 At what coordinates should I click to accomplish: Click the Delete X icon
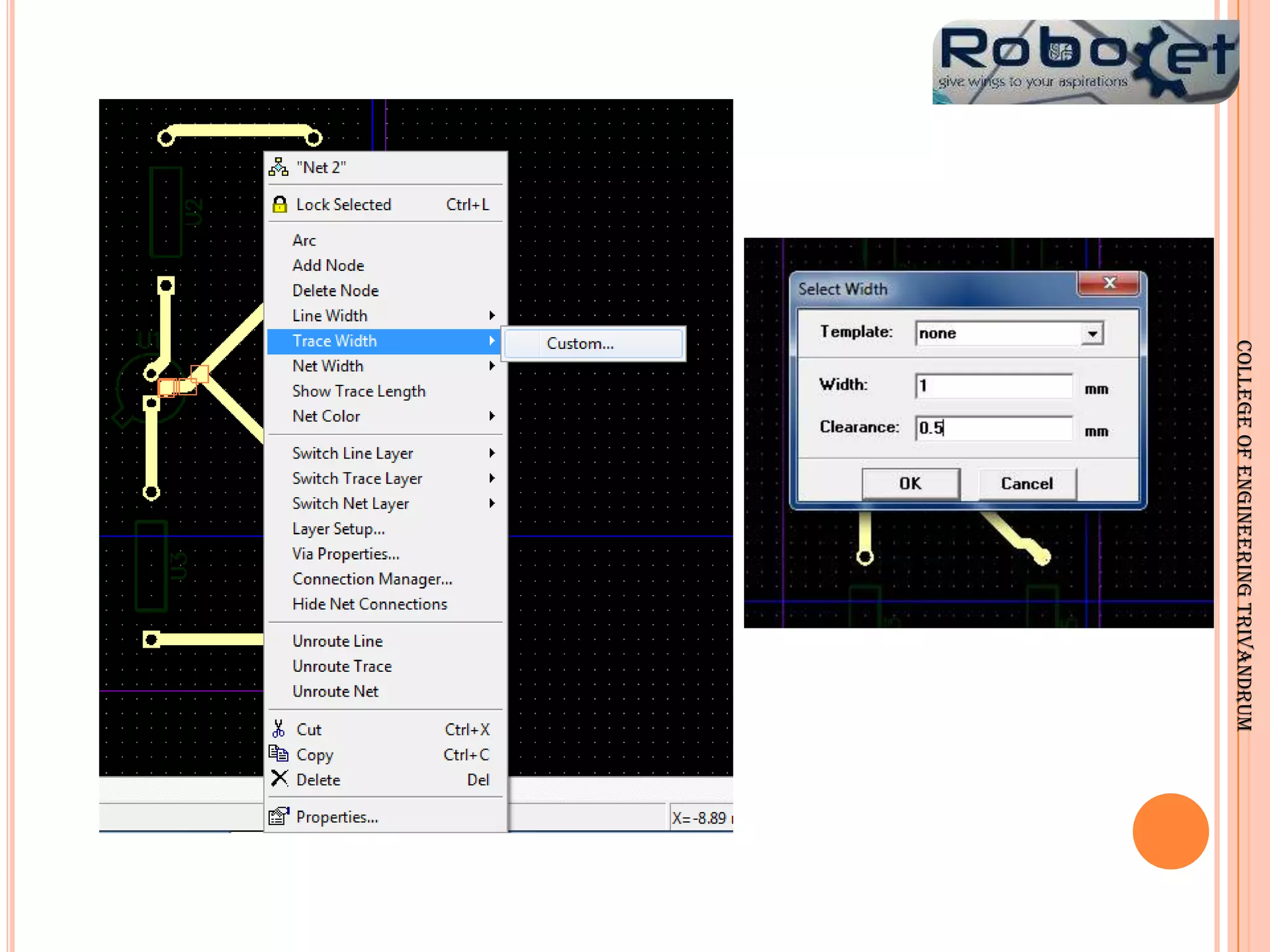(x=279, y=778)
